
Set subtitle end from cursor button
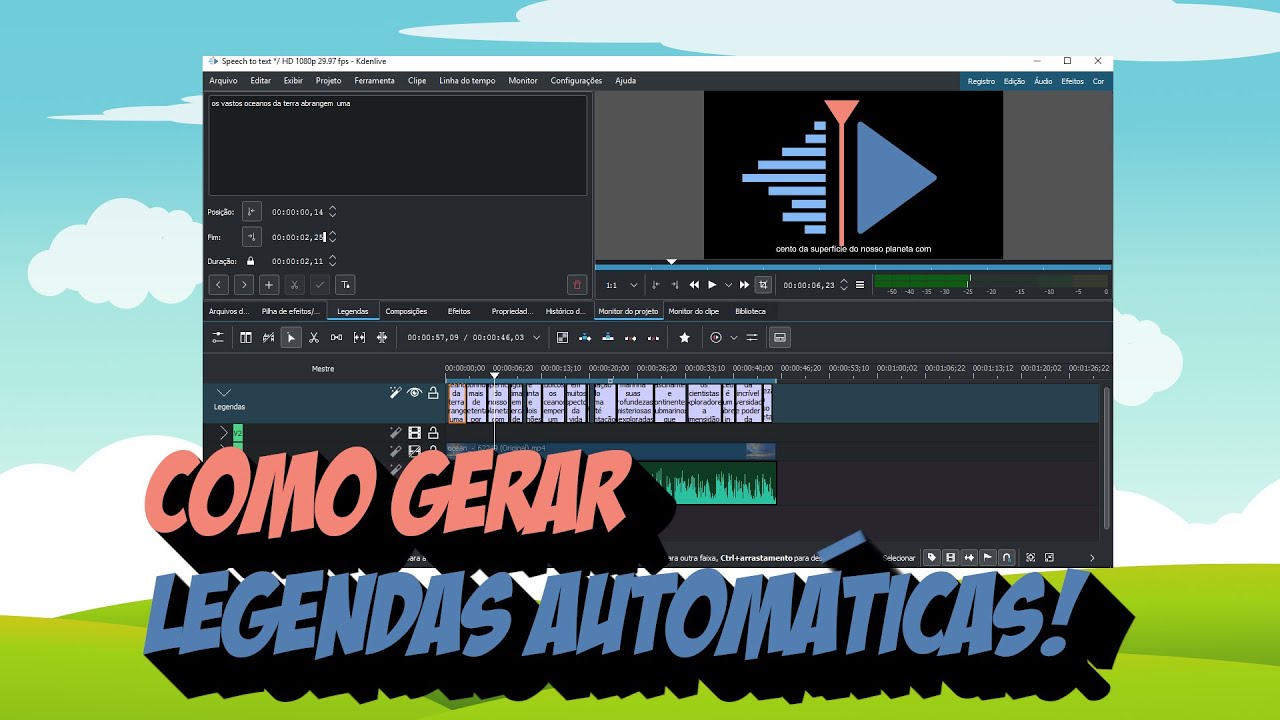(251, 237)
